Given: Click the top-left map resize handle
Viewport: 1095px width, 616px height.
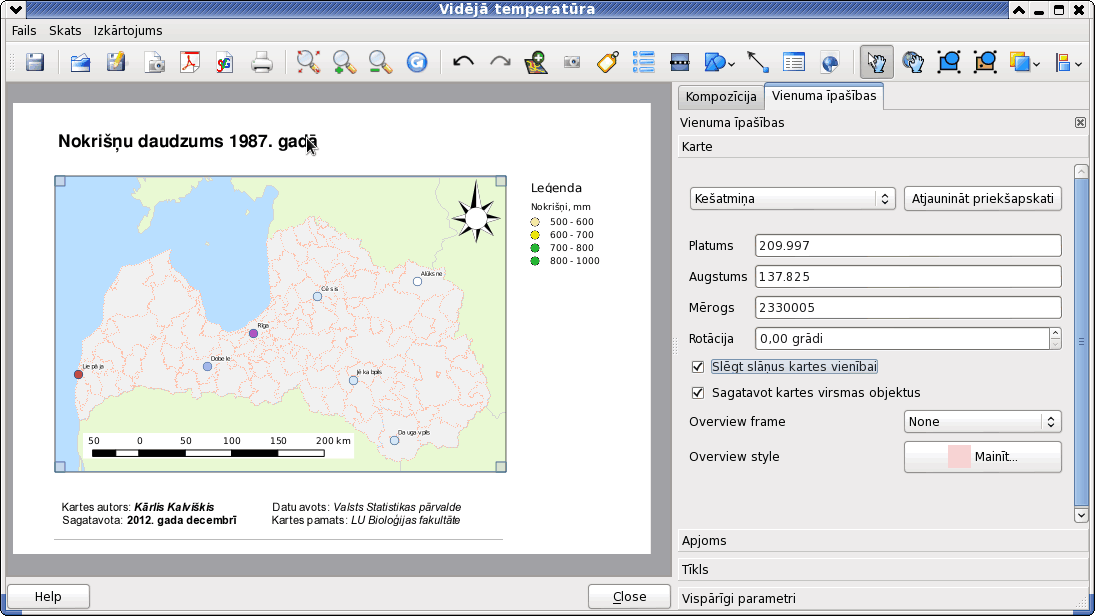Looking at the screenshot, I should (x=60, y=182).
